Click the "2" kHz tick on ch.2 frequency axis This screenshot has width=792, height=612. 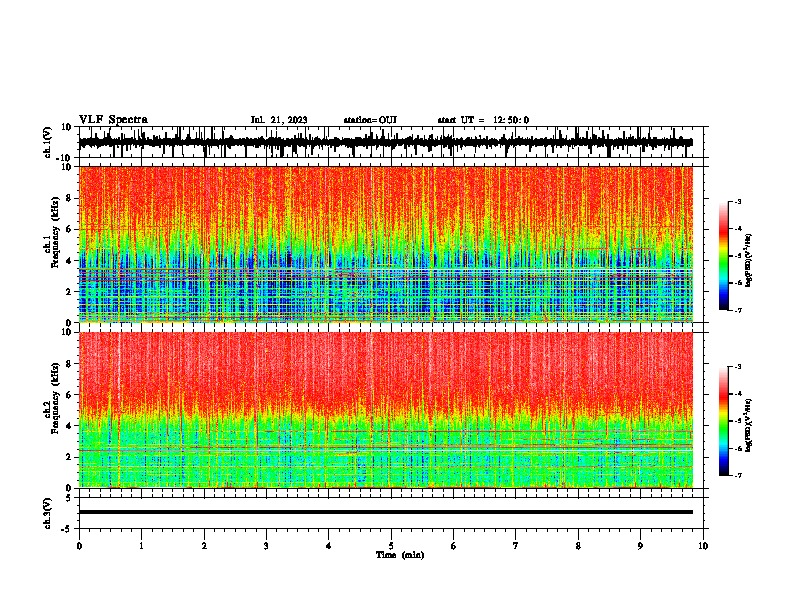click(x=69, y=457)
